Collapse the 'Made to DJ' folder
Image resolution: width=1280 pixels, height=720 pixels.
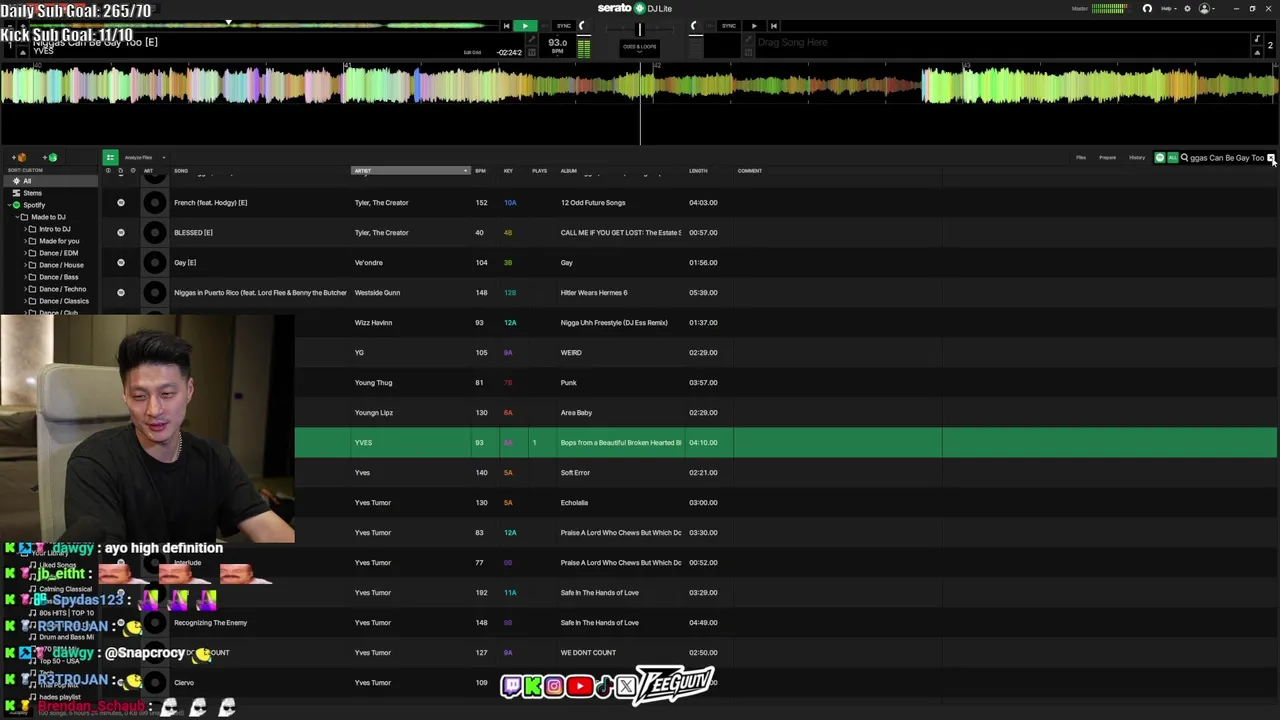pos(16,217)
